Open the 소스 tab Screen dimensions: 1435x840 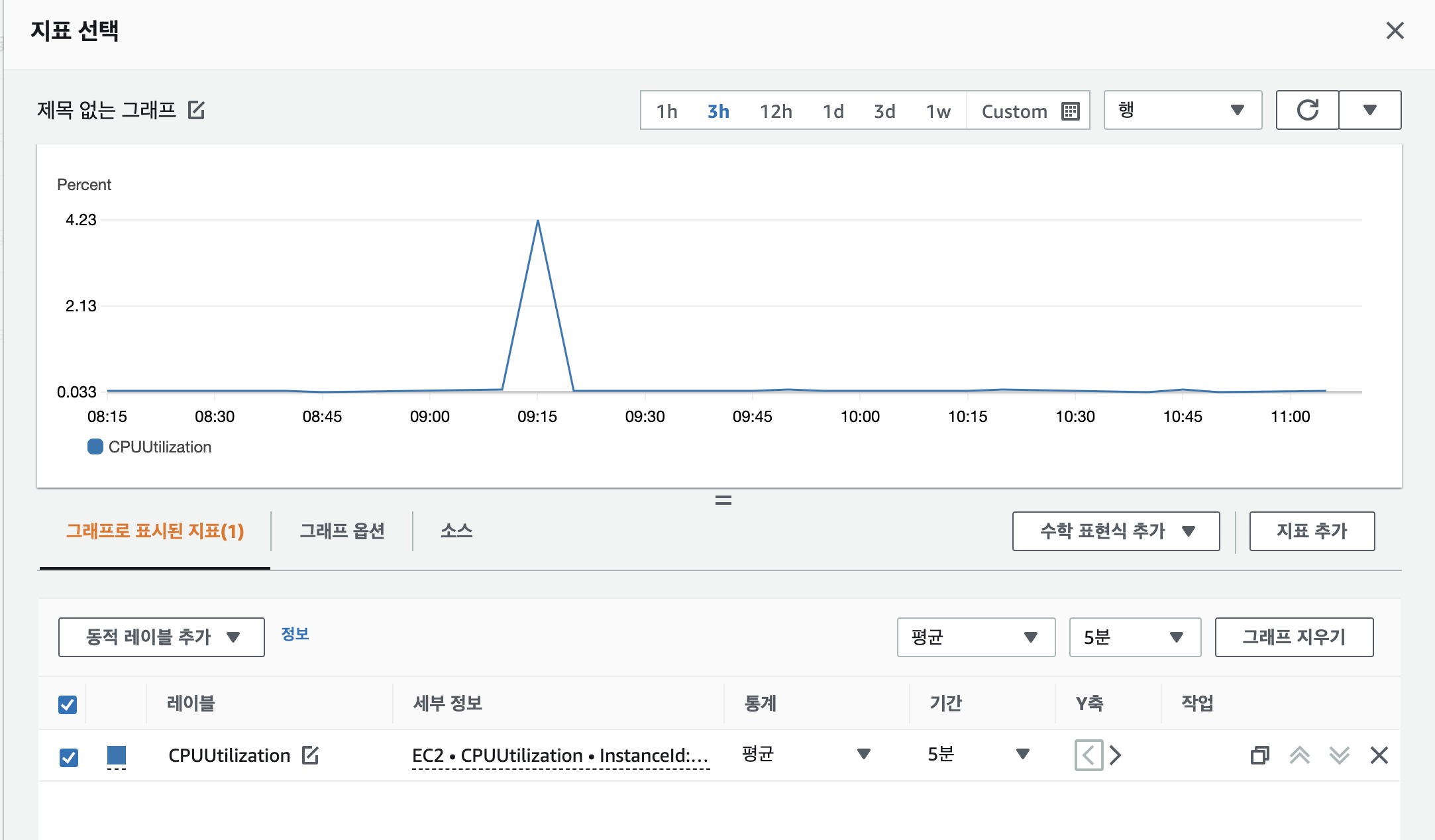click(x=456, y=531)
